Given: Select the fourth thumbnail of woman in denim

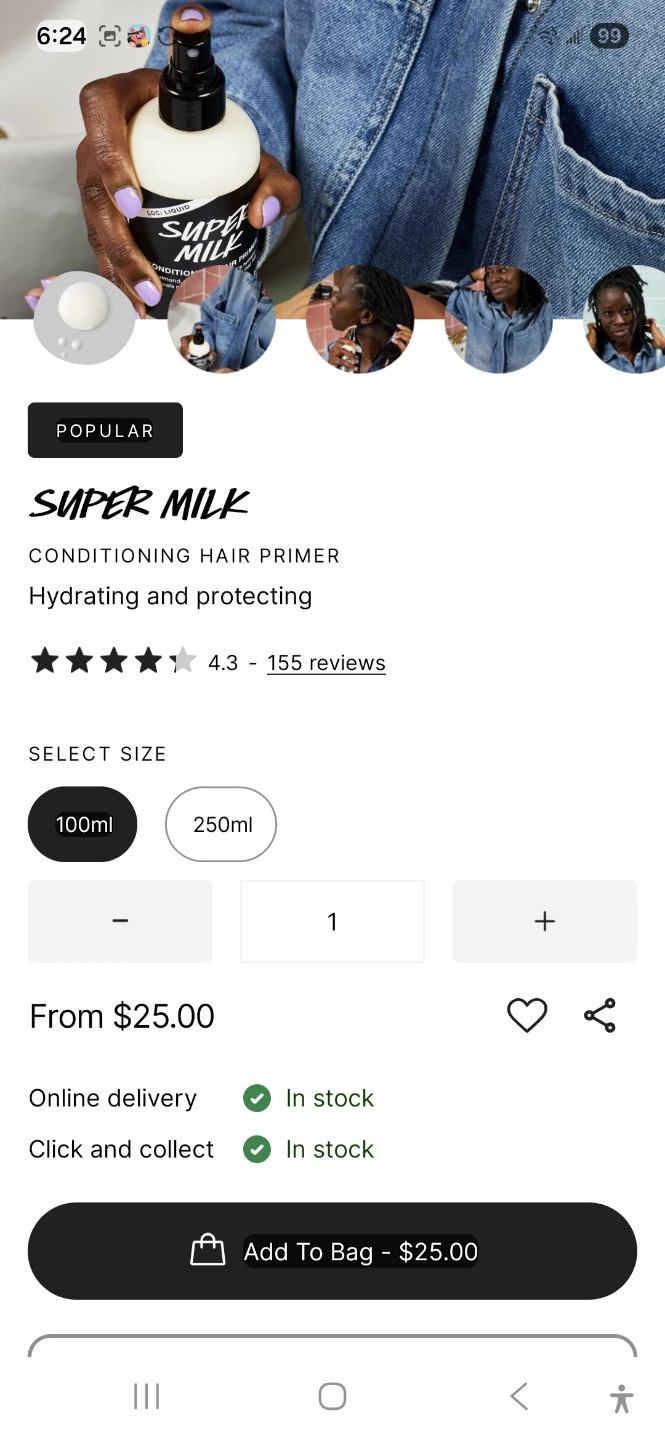Looking at the screenshot, I should point(498,320).
